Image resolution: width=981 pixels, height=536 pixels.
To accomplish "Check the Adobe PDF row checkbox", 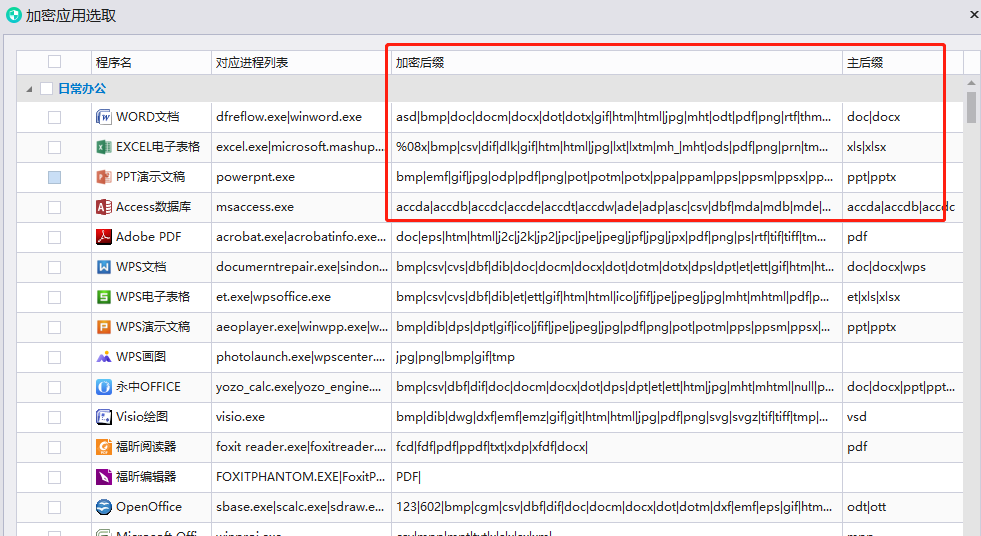I will click(x=54, y=237).
